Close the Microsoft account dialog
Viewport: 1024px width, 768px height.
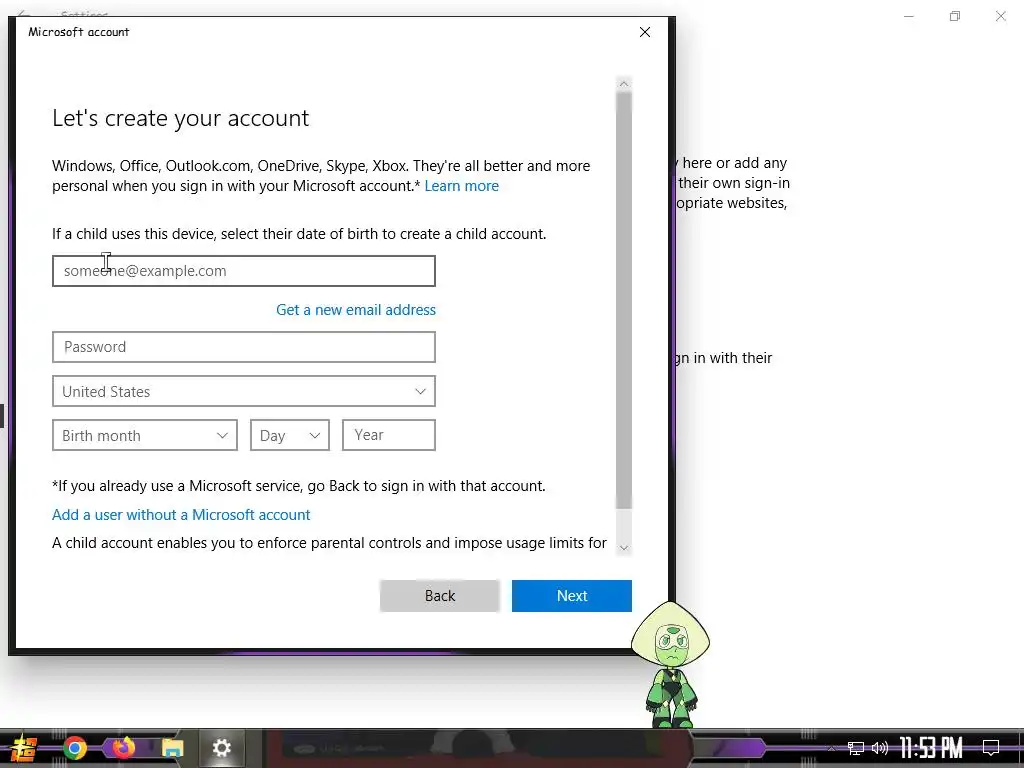(645, 32)
